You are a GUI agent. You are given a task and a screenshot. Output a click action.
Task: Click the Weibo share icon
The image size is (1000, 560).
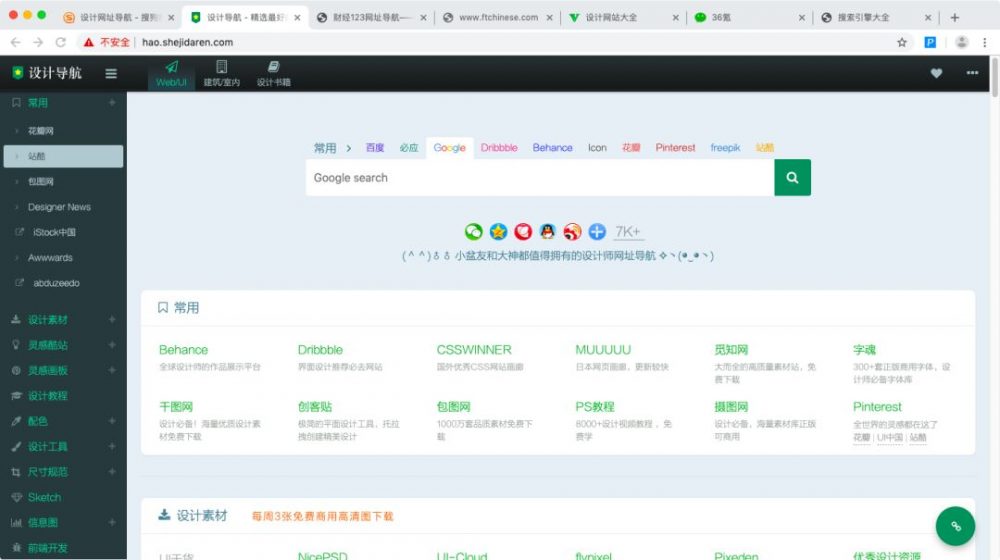coord(572,232)
